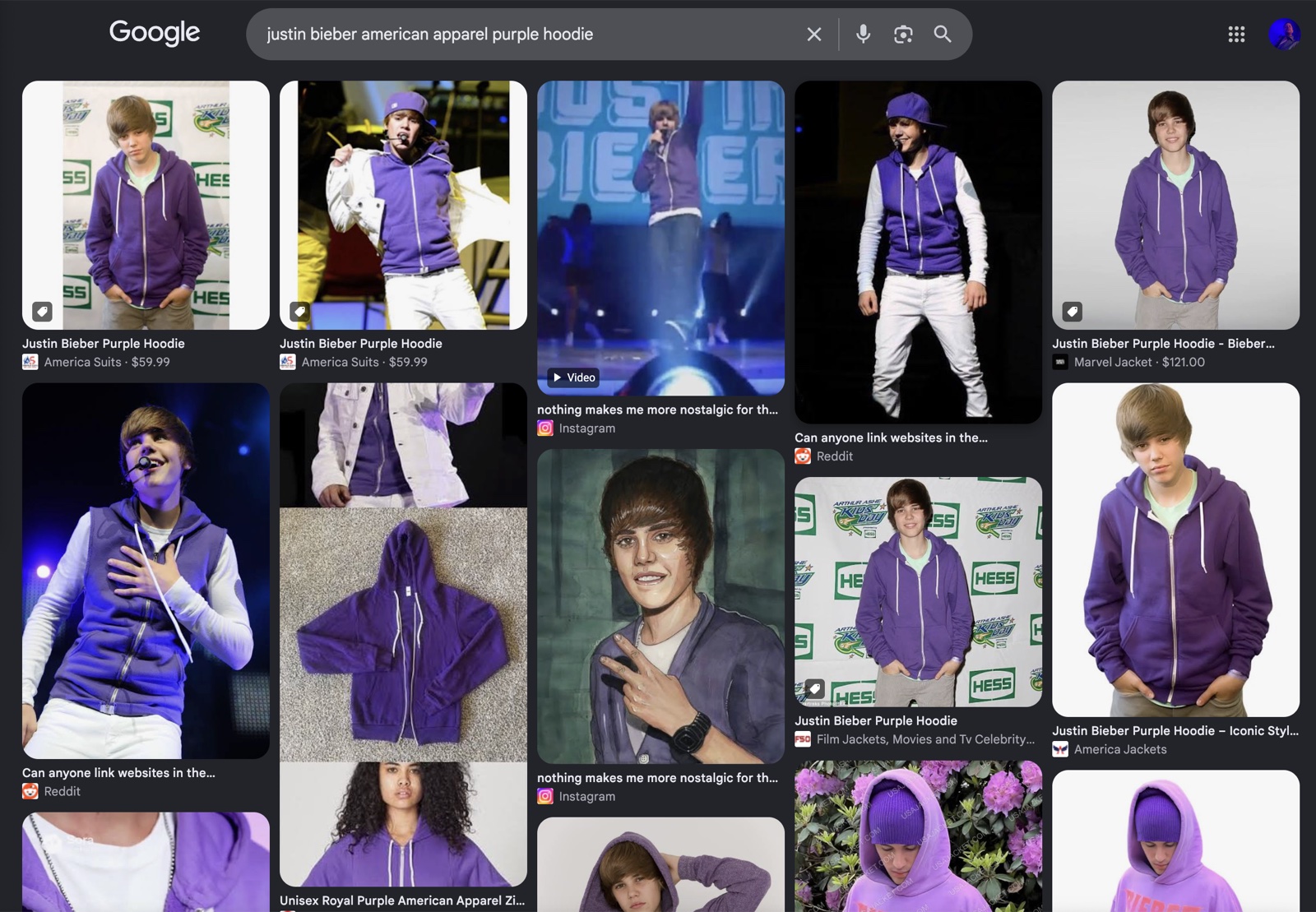This screenshot has width=1316, height=912.
Task: Click 'Unisex Royal Purple American Apparel Zi...' title
Action: click(402, 900)
